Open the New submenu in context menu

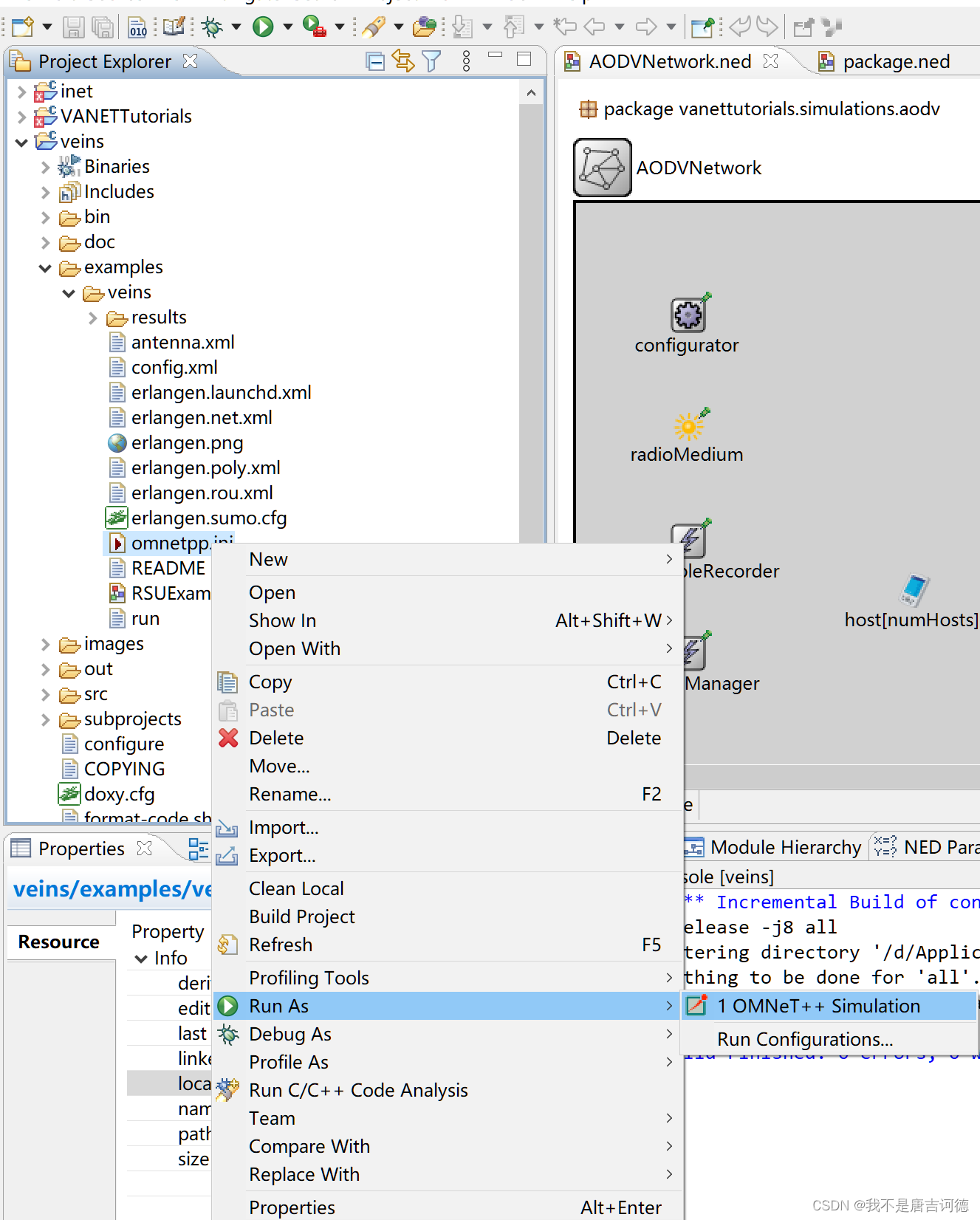(x=448, y=559)
